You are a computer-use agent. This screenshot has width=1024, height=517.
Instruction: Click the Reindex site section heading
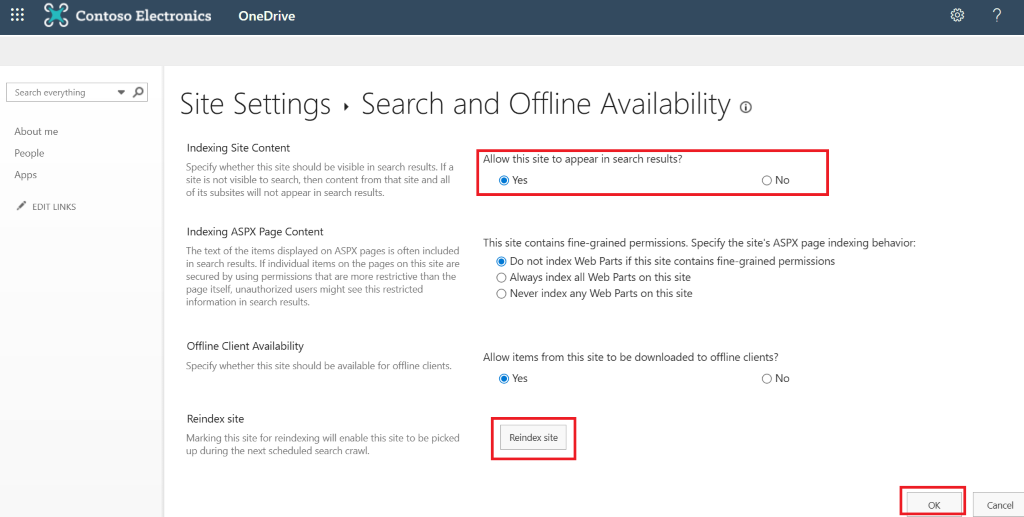216,418
